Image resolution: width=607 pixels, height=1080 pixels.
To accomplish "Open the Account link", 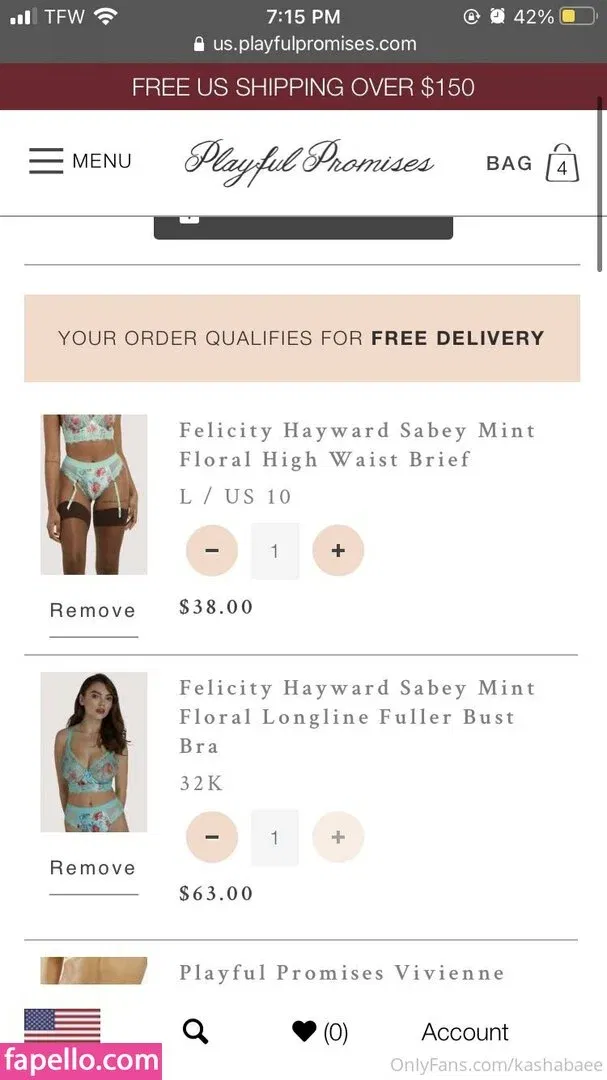I will (x=465, y=1032).
